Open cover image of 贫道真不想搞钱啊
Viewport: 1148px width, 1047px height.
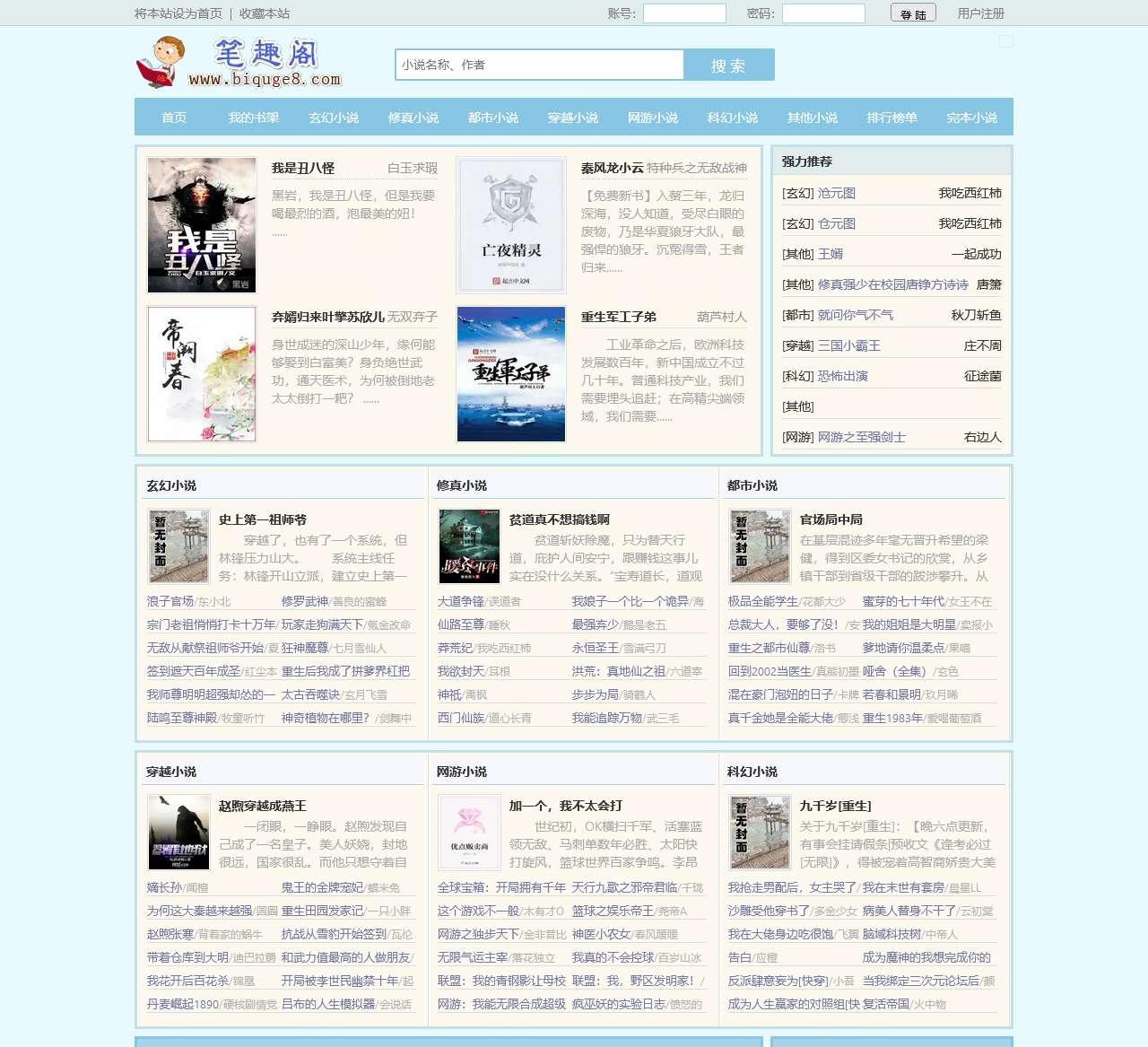(469, 546)
